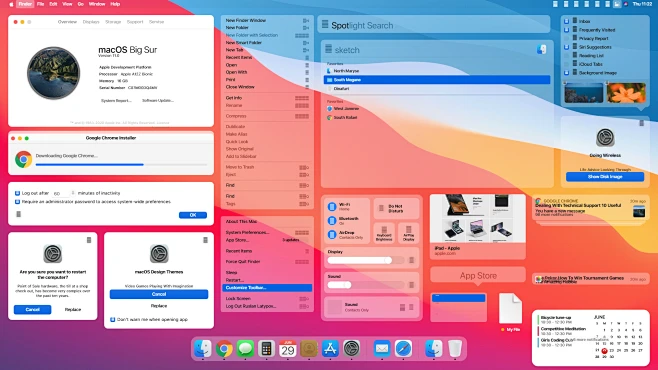The height and width of the screenshot is (370, 658).
Task: Select North Maryse search result
Action: (x=436, y=71)
